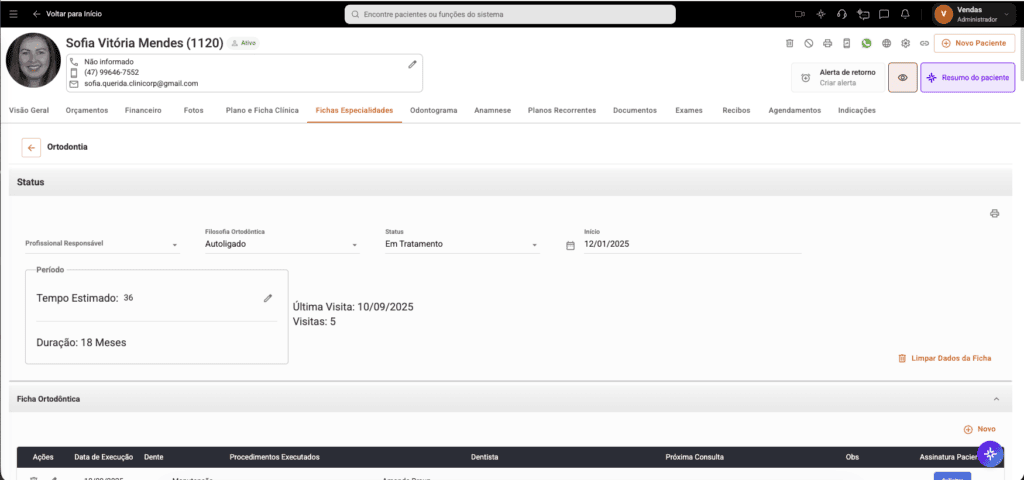The width and height of the screenshot is (1024, 480).
Task: Edit the Tempo Estimado pencil icon
Action: coord(268,298)
